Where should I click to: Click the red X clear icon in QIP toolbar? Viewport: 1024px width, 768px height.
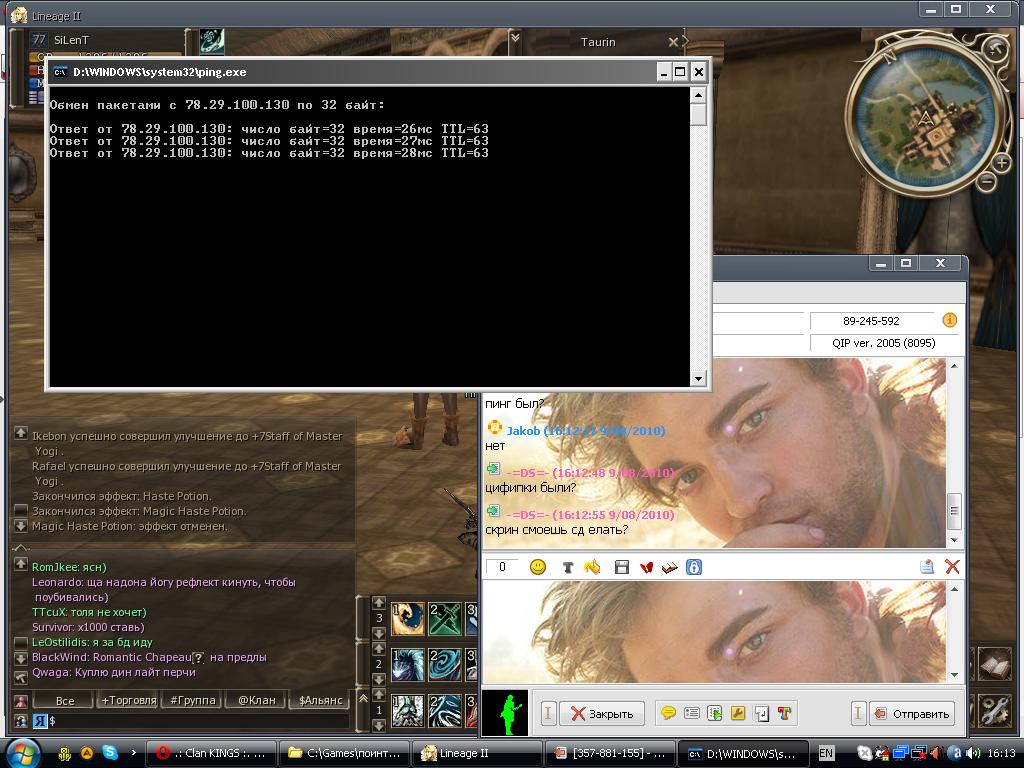[952, 567]
